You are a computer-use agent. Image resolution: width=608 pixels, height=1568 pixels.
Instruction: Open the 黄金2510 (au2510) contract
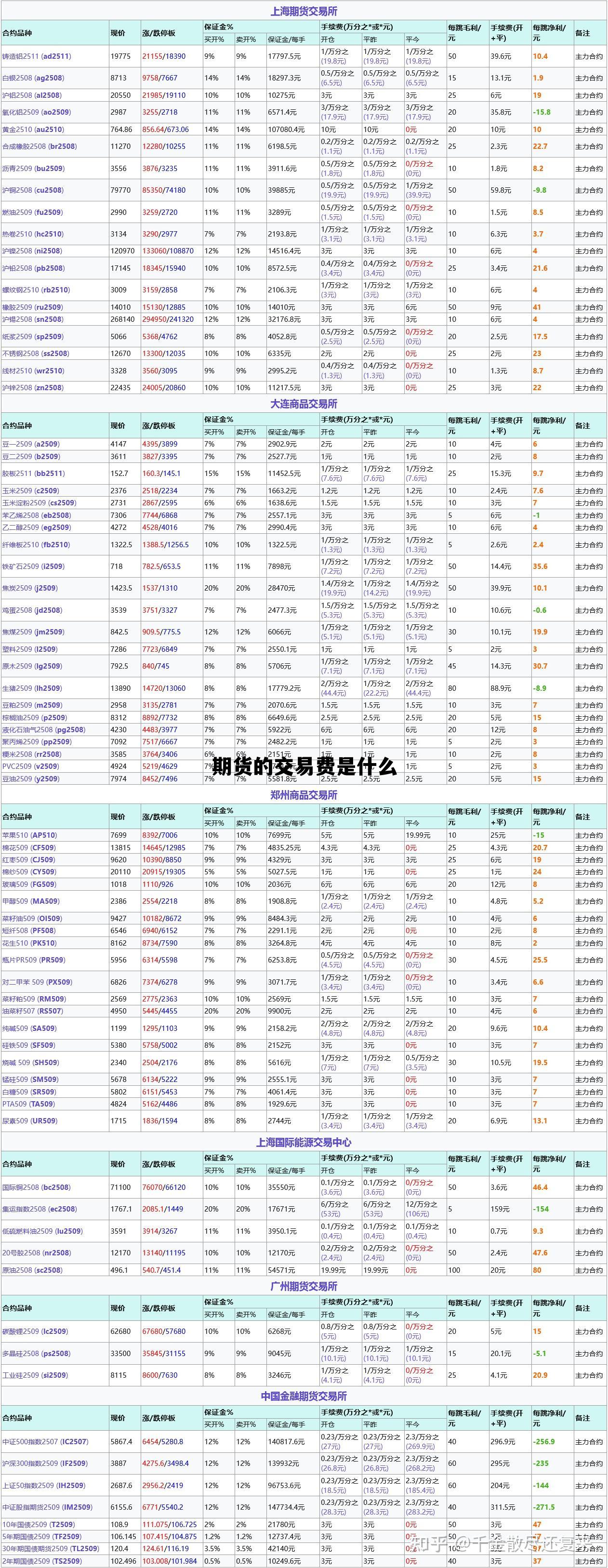(x=33, y=129)
